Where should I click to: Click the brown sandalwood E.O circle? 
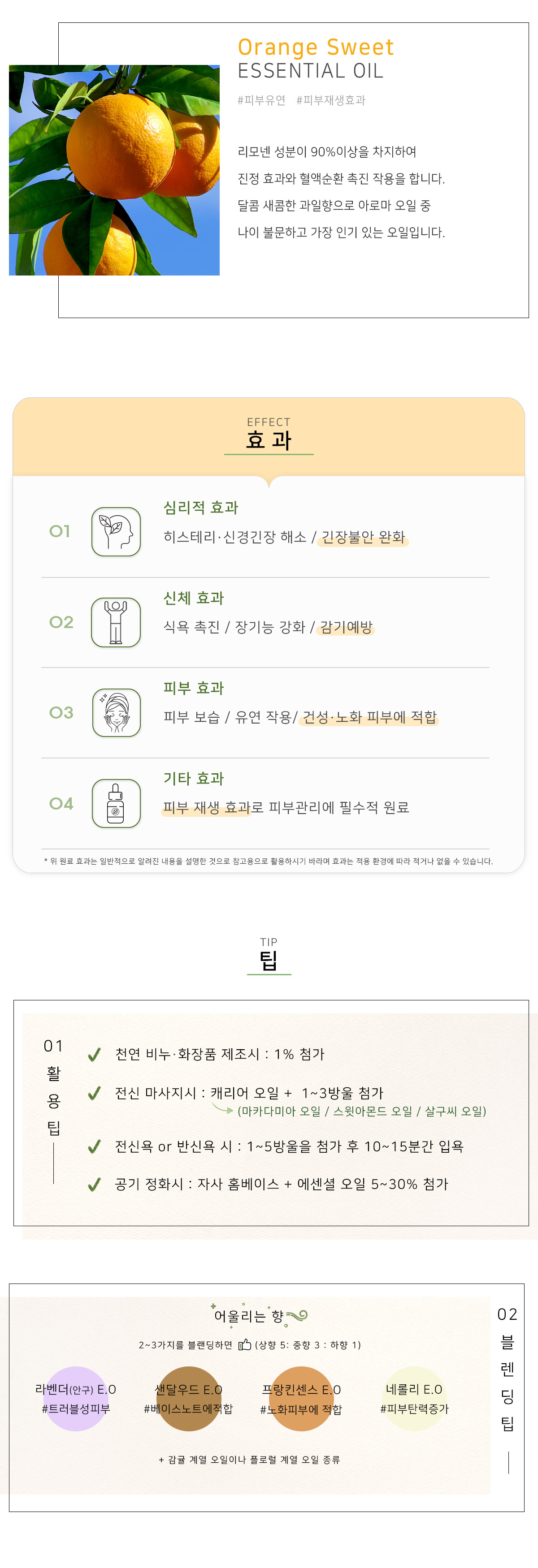[189, 1399]
